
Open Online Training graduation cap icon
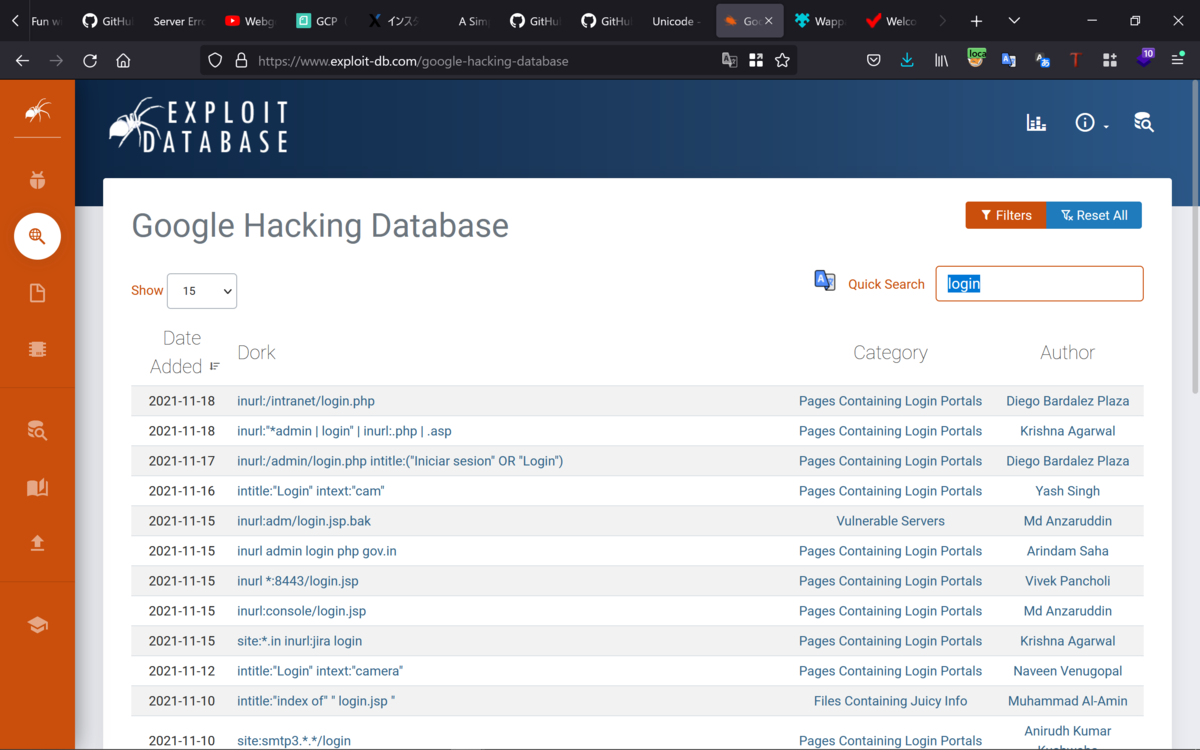(37, 625)
